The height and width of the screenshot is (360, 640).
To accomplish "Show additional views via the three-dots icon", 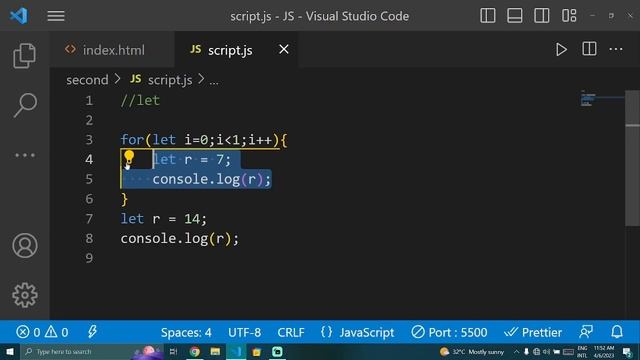I will [25, 155].
